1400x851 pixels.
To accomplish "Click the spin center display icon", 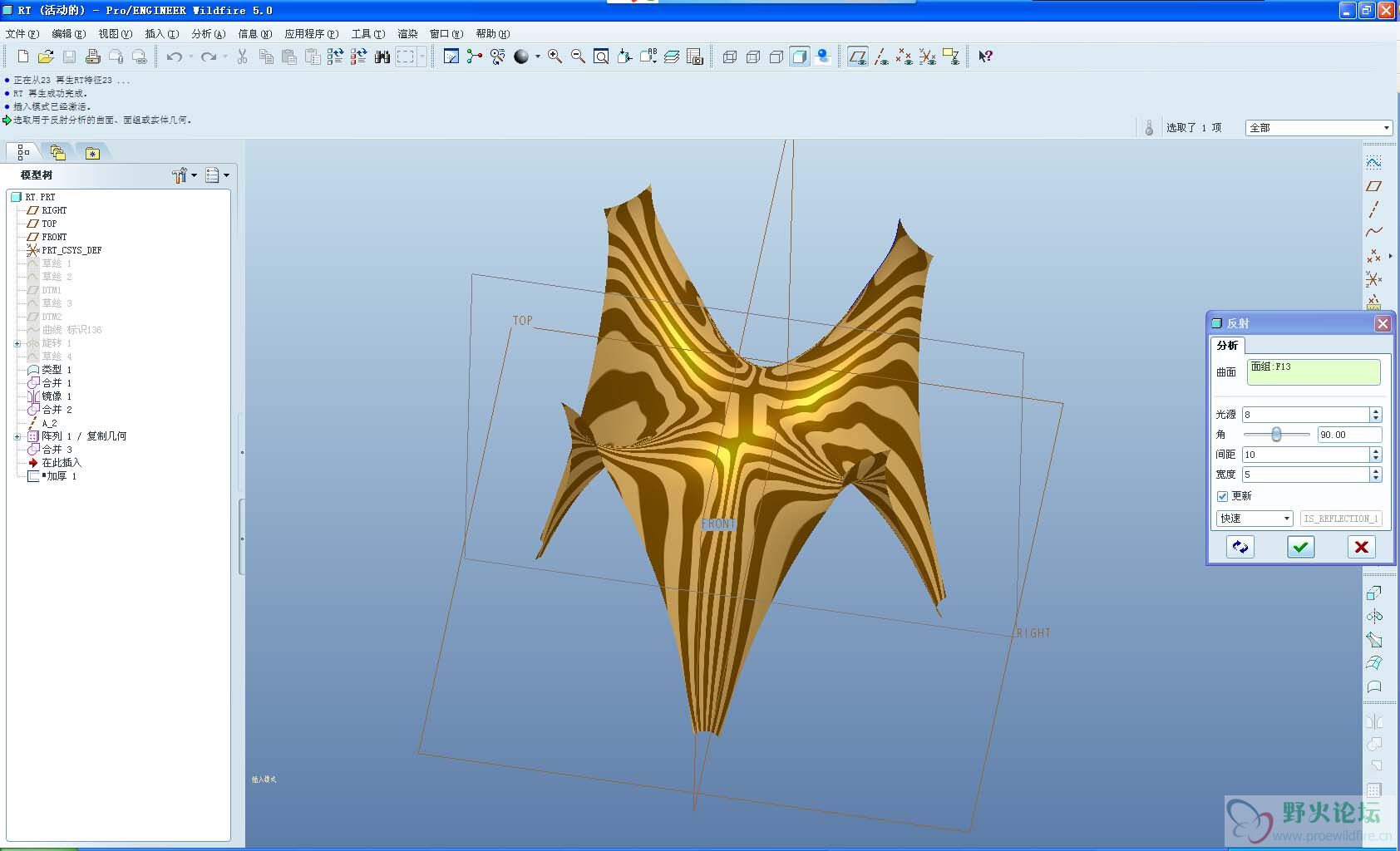I will (x=475, y=57).
